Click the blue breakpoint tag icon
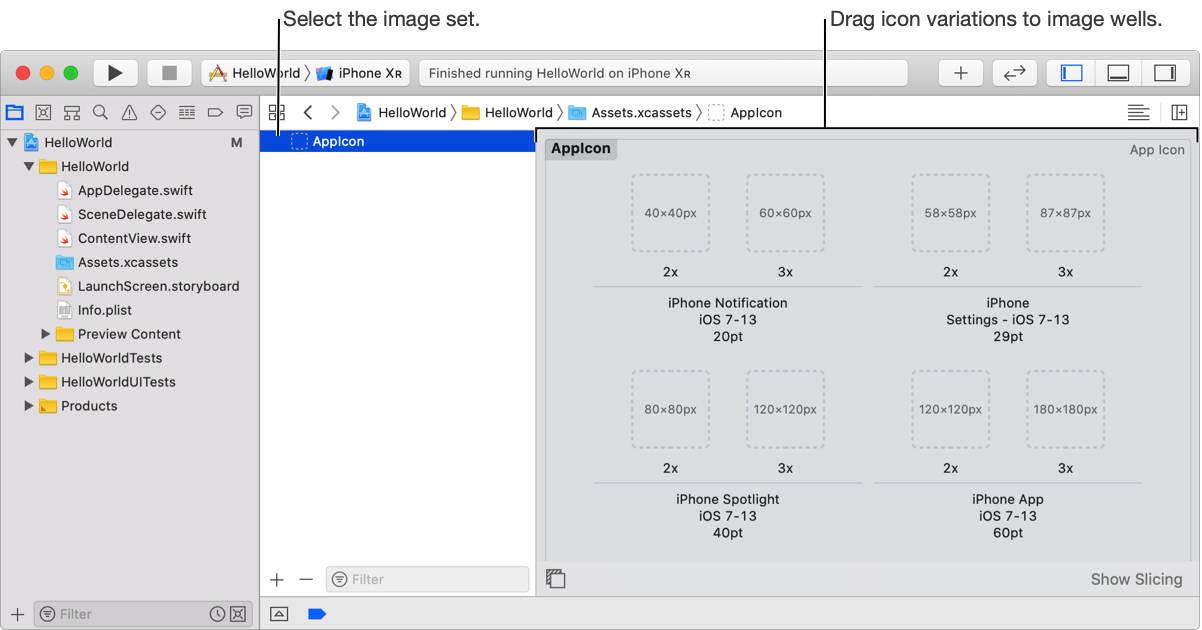The image size is (1202, 630). (x=317, y=614)
